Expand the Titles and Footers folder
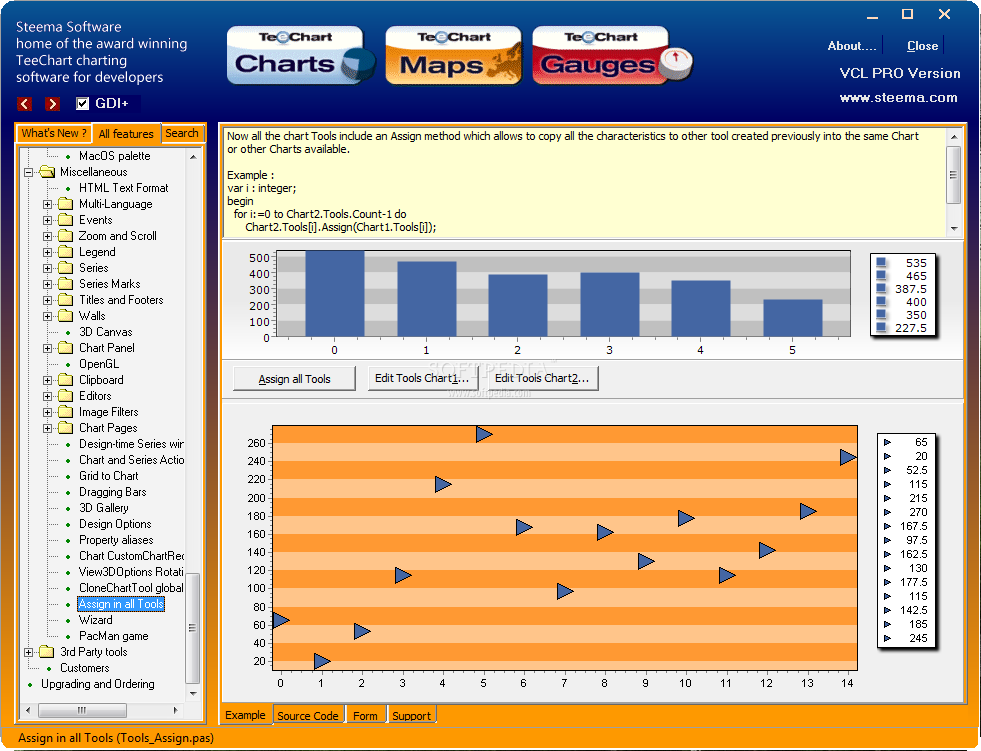Viewport: 981px width, 751px height. pyautogui.click(x=48, y=300)
